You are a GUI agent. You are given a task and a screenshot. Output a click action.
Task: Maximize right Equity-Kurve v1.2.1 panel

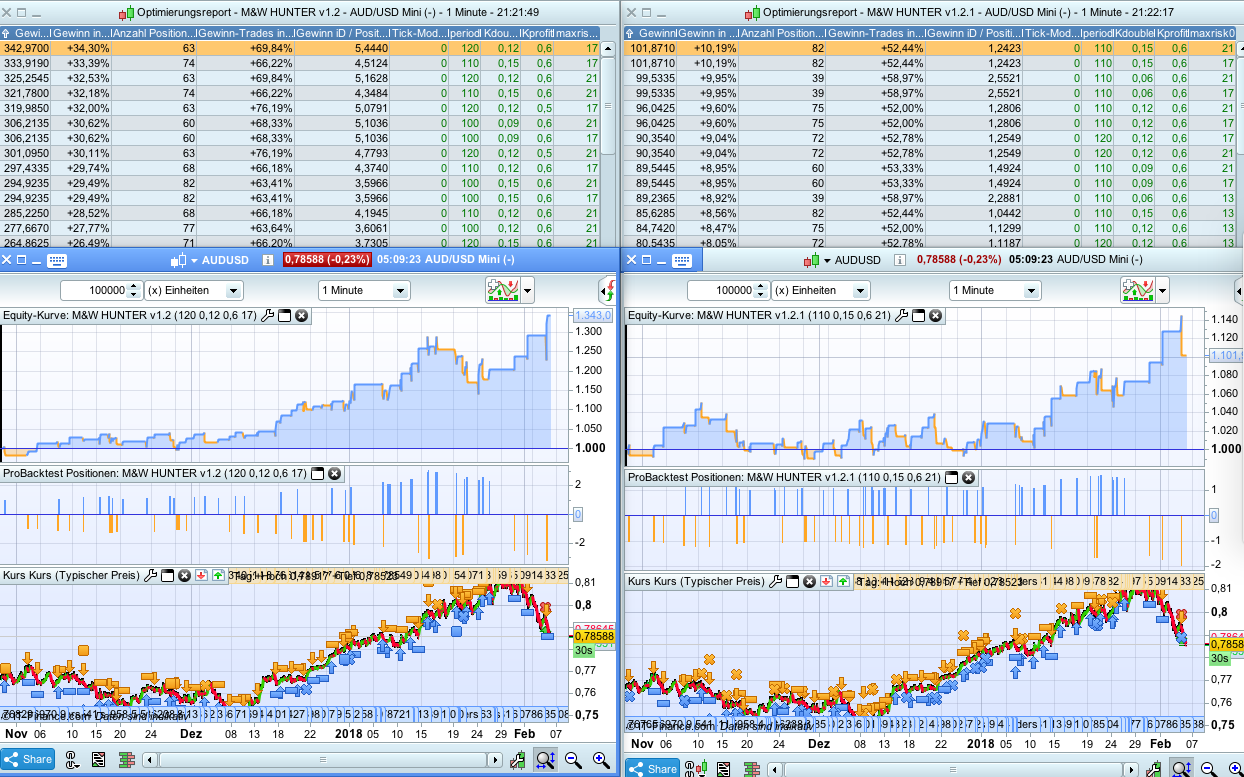coord(917,315)
